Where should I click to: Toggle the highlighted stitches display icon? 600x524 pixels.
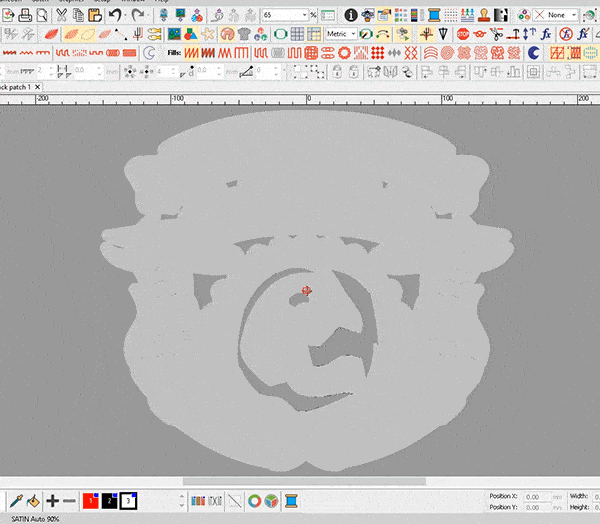72,34
